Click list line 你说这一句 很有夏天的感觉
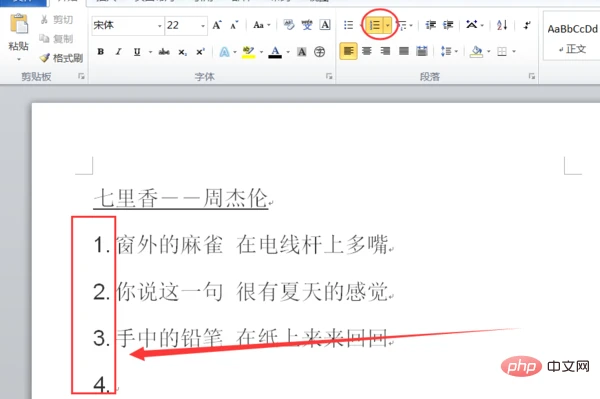Viewport: 600px width, 399px height. 251,292
